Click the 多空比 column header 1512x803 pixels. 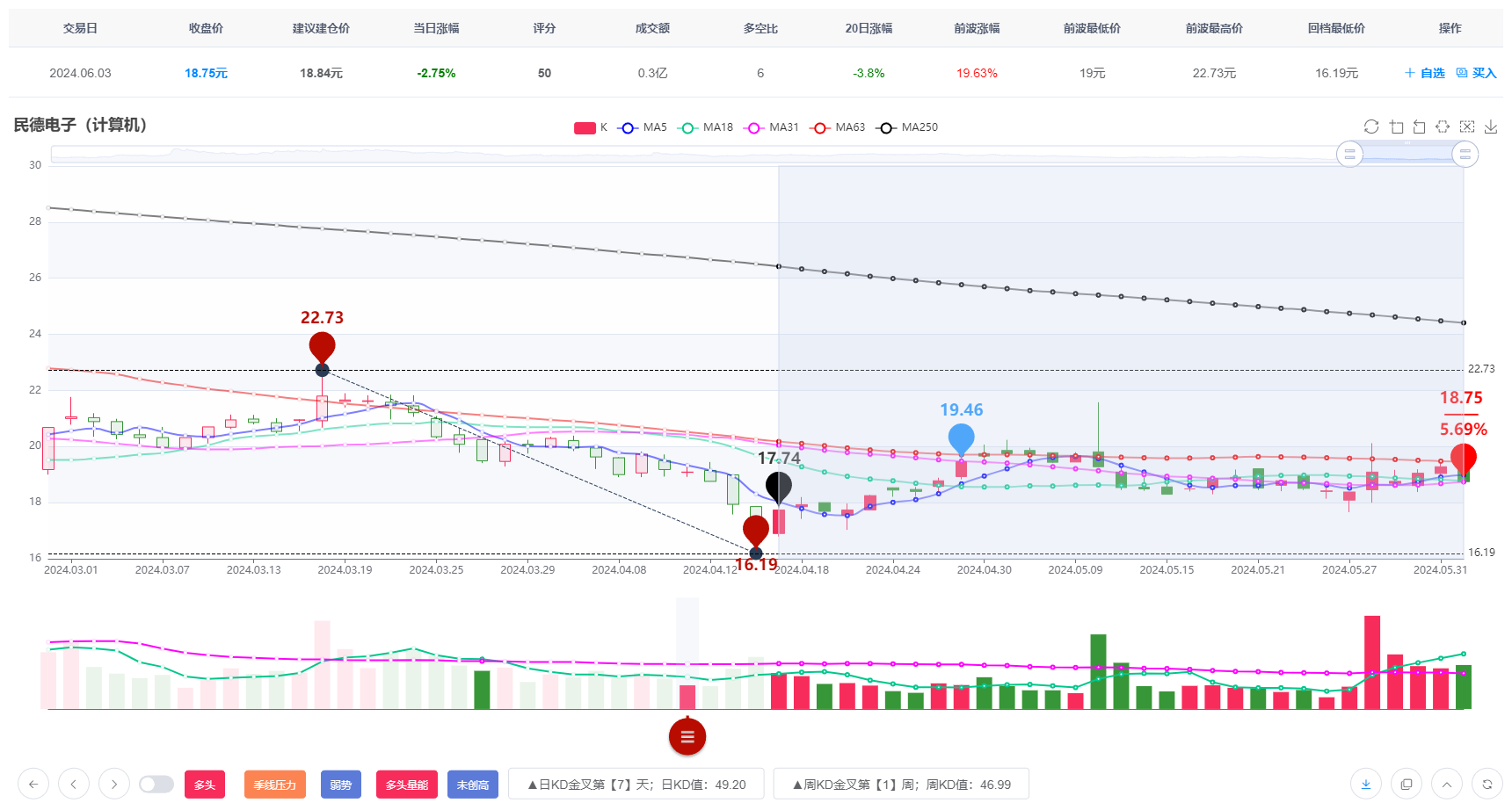(x=760, y=28)
